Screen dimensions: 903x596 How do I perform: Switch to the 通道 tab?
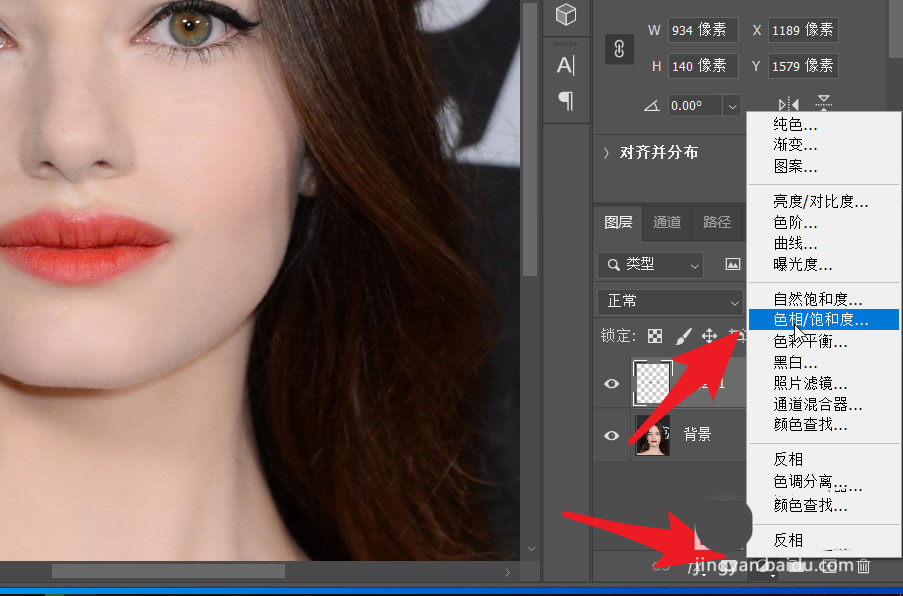click(667, 222)
